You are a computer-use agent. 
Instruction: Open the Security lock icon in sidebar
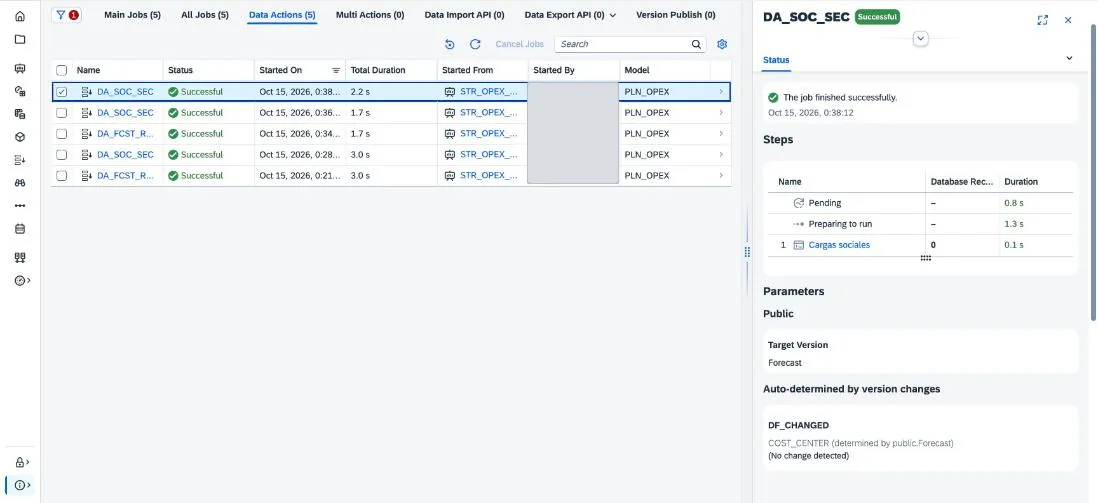[22, 462]
